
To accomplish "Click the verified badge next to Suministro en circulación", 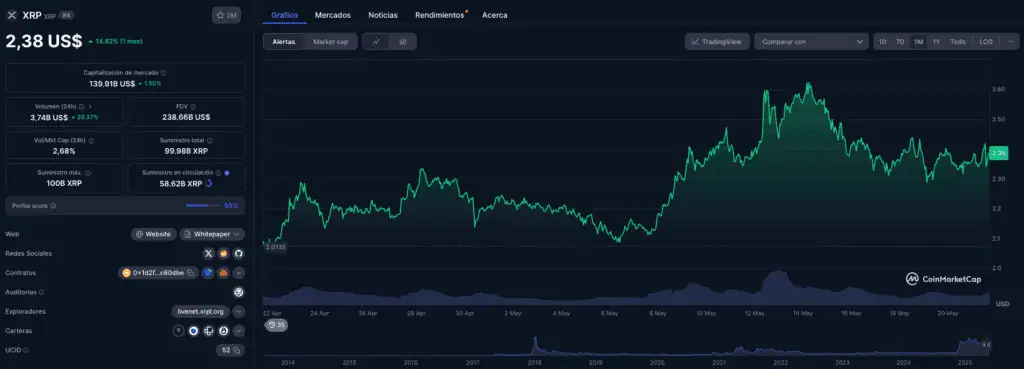I will click(x=227, y=172).
